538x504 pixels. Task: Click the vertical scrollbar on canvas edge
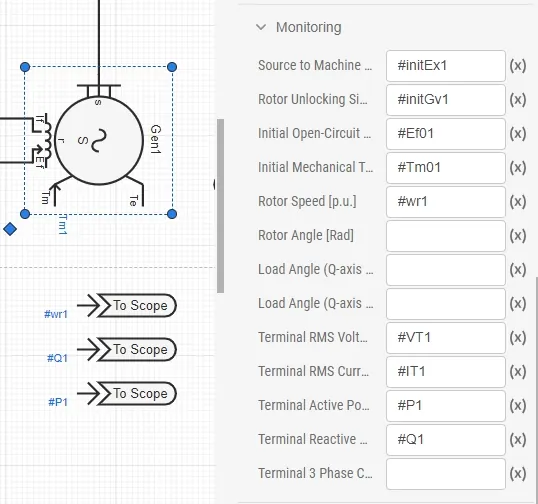coord(221,206)
